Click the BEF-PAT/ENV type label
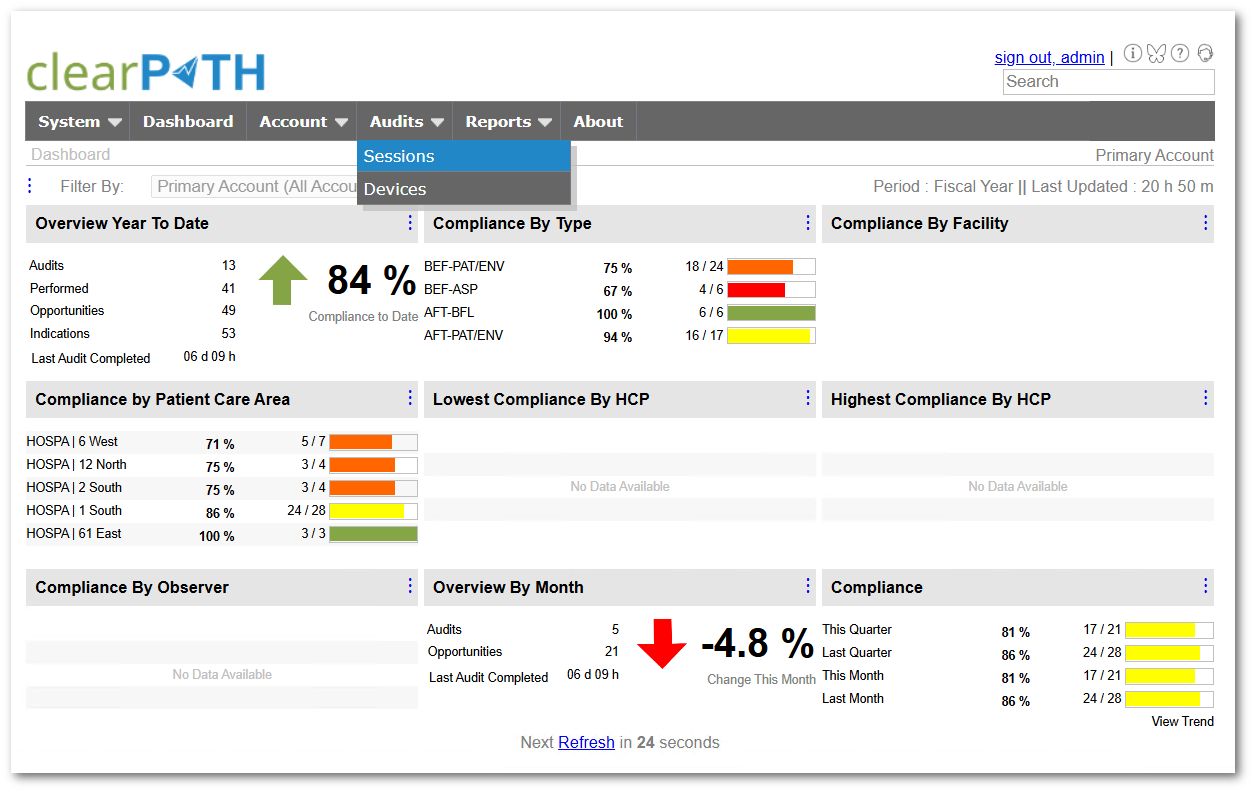Image resolution: width=1254 pixels, height=792 pixels. pos(464,267)
